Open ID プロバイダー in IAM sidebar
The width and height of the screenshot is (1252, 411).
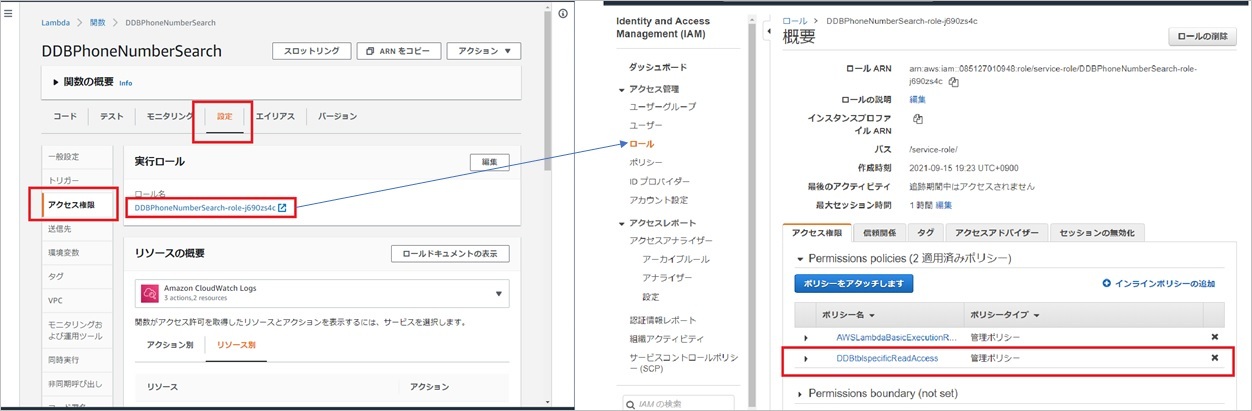point(659,181)
